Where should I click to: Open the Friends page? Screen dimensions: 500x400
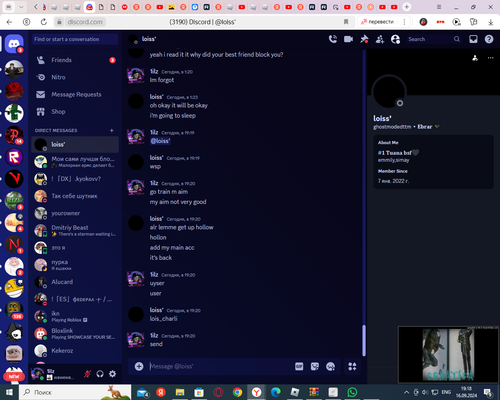click(x=75, y=60)
